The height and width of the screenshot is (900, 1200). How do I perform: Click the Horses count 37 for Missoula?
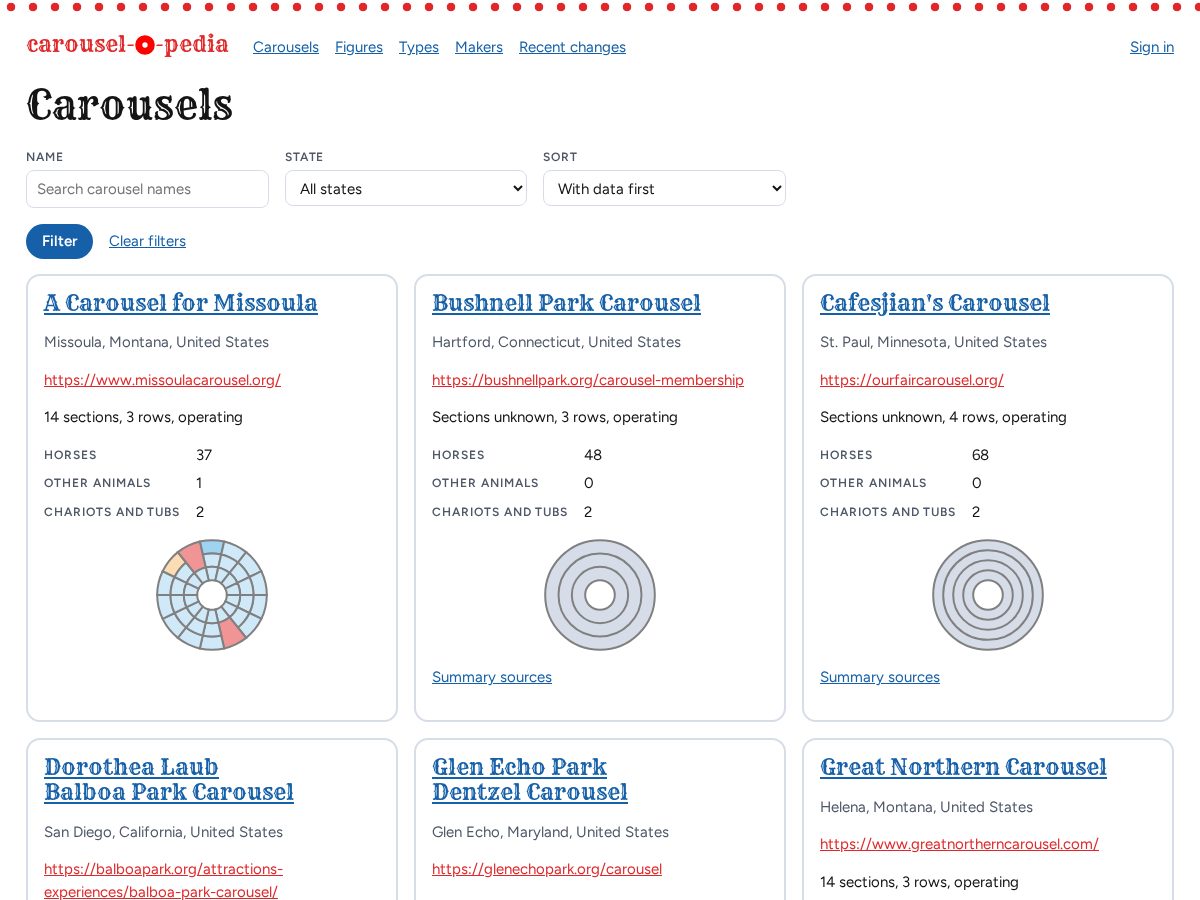[x=204, y=455]
